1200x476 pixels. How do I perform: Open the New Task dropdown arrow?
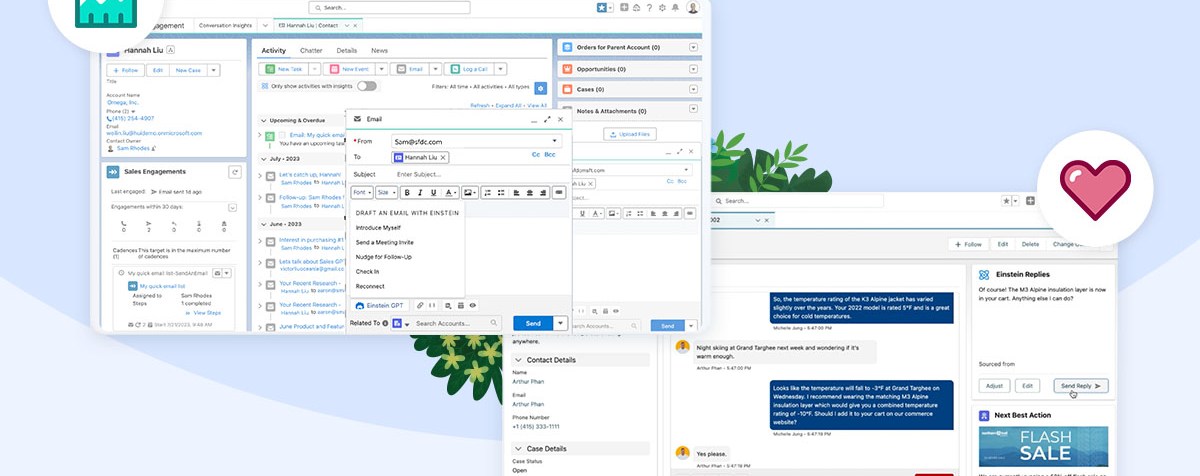[314, 69]
